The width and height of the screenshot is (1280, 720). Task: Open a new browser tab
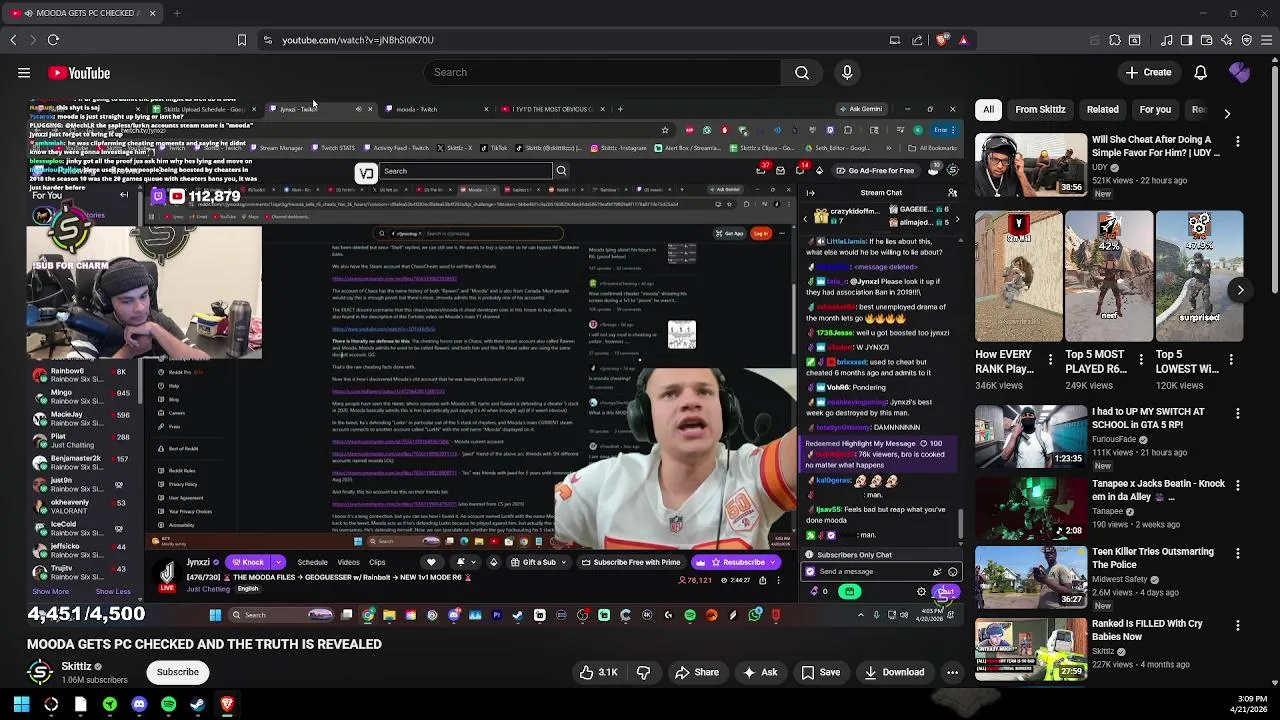[x=177, y=13]
